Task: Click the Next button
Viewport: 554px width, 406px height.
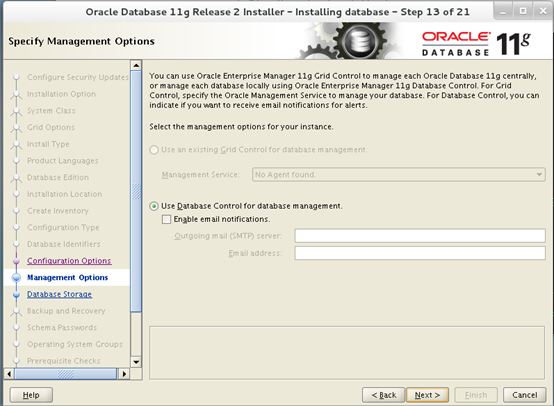Action: pos(428,395)
